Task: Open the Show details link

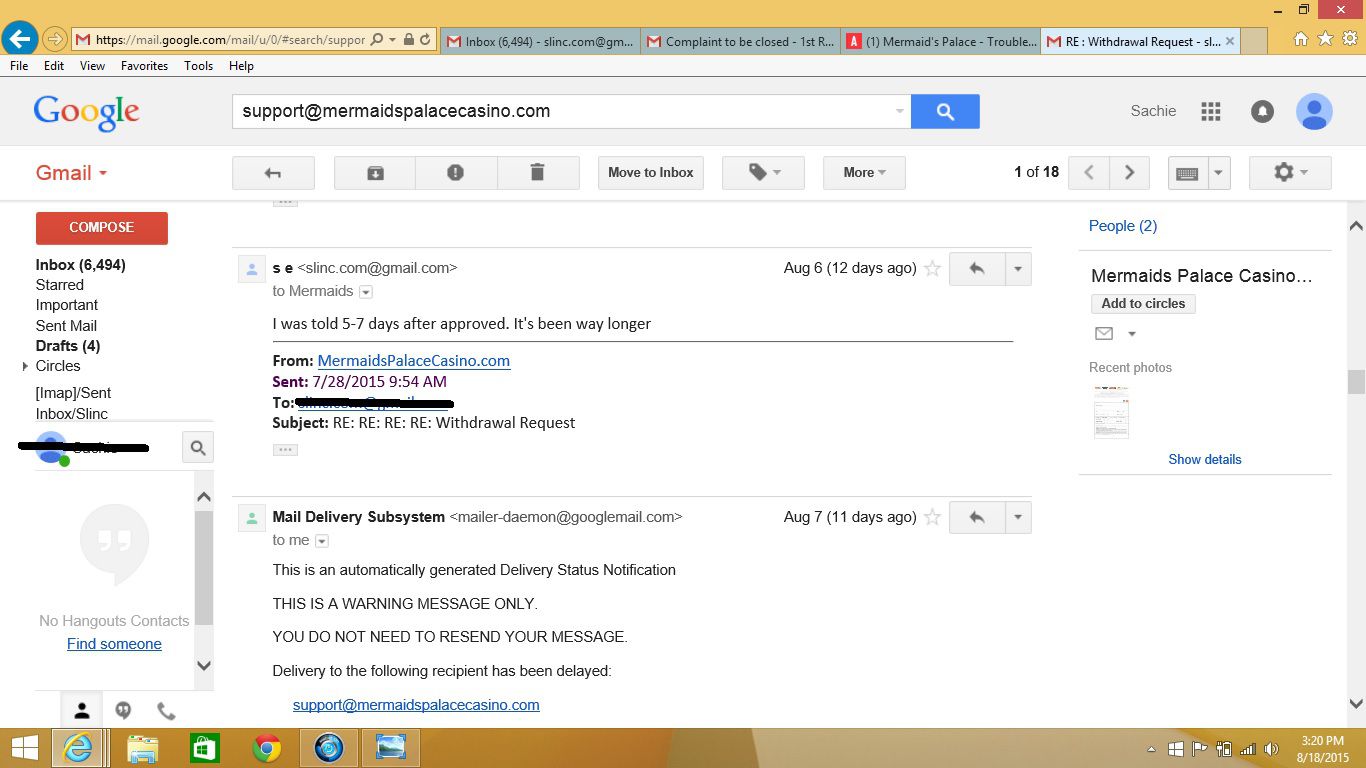Action: 1205,460
